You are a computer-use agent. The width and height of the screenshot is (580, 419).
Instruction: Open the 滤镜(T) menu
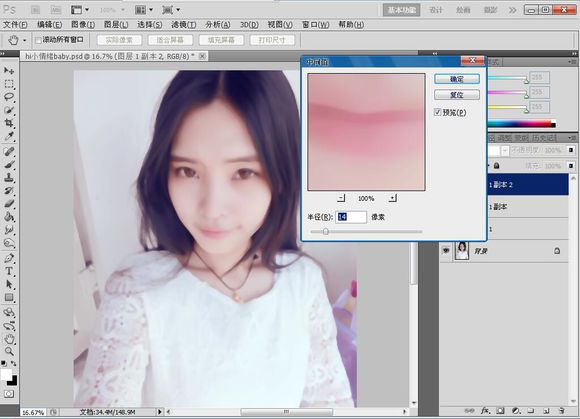[183, 25]
